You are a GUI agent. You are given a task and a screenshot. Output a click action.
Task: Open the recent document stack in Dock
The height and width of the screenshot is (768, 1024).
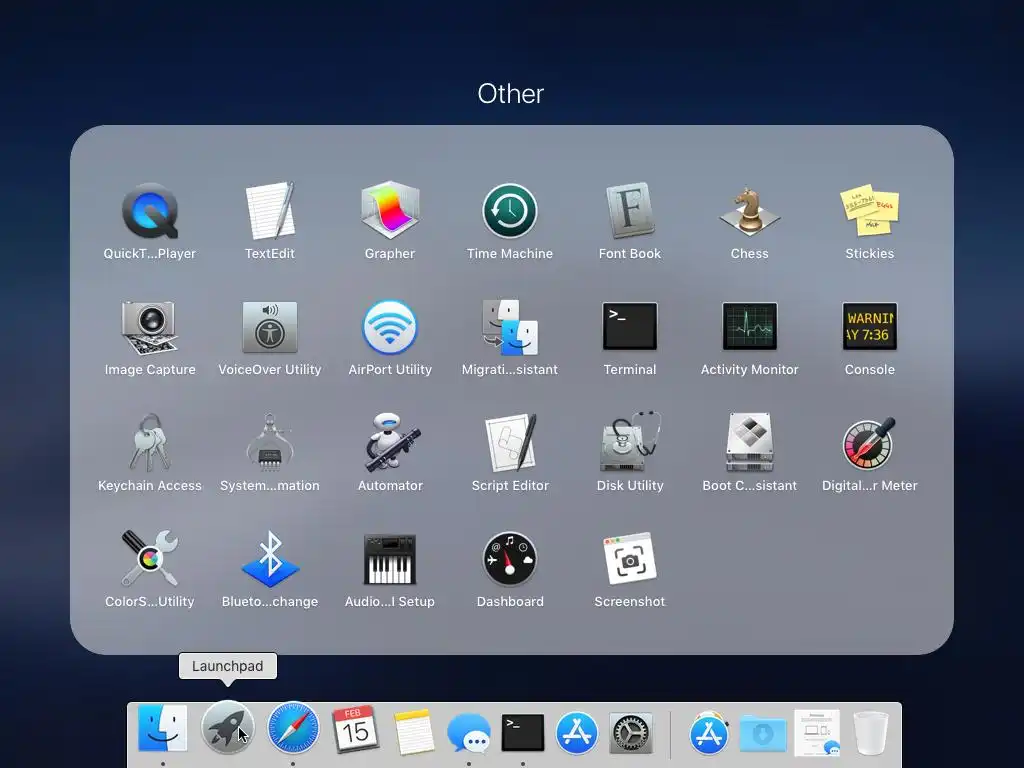click(x=817, y=732)
